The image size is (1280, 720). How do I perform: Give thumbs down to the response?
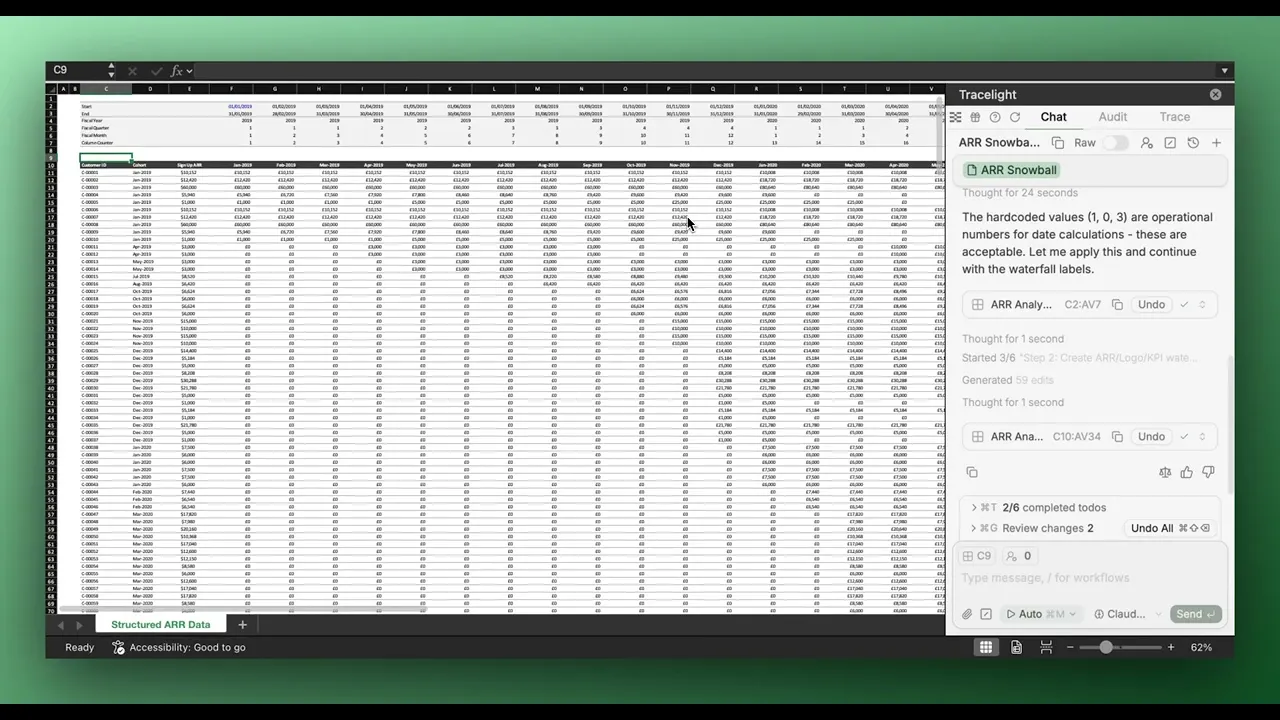point(1208,473)
